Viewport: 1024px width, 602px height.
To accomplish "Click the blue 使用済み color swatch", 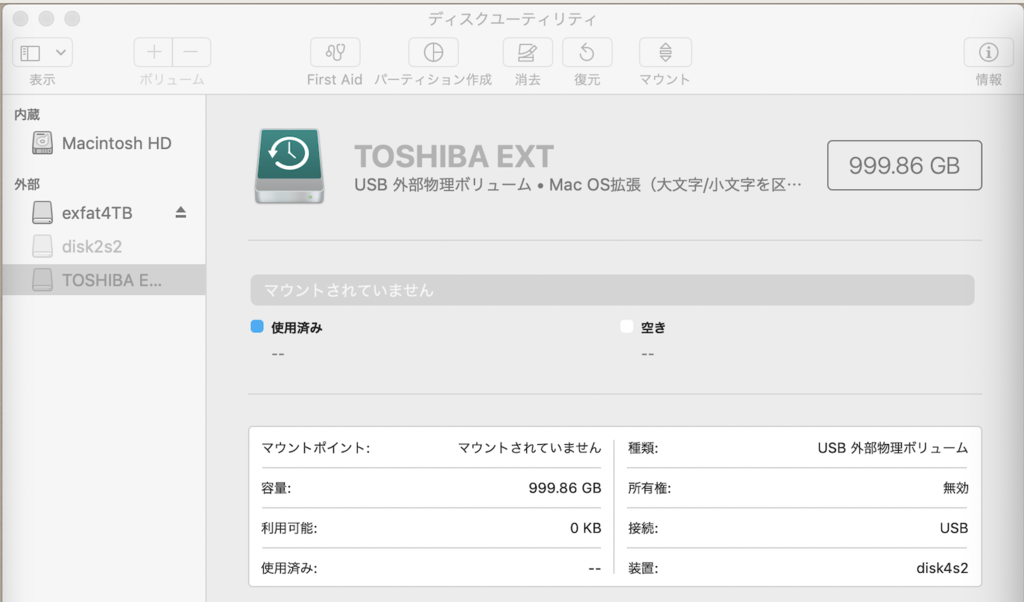I will pos(257,326).
